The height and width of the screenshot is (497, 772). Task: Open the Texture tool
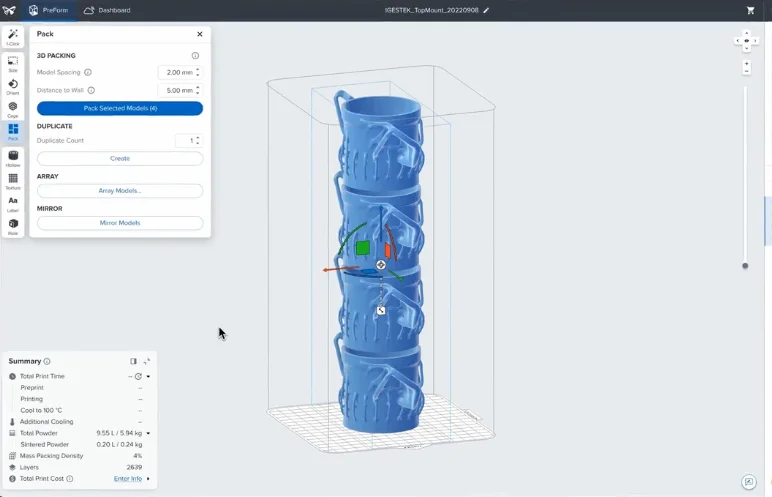[x=13, y=181]
